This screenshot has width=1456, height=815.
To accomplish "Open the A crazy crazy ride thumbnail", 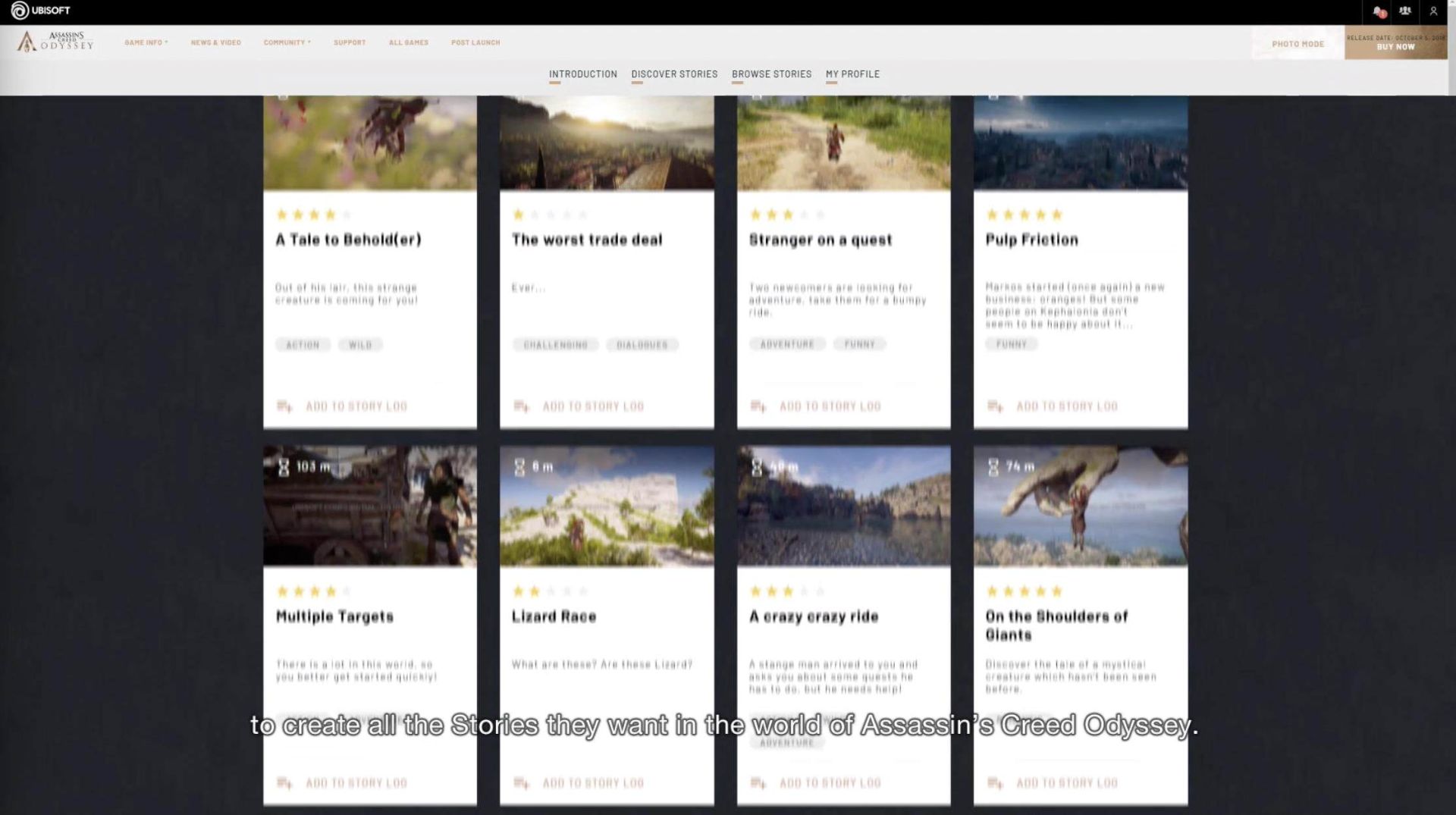I will coord(843,506).
